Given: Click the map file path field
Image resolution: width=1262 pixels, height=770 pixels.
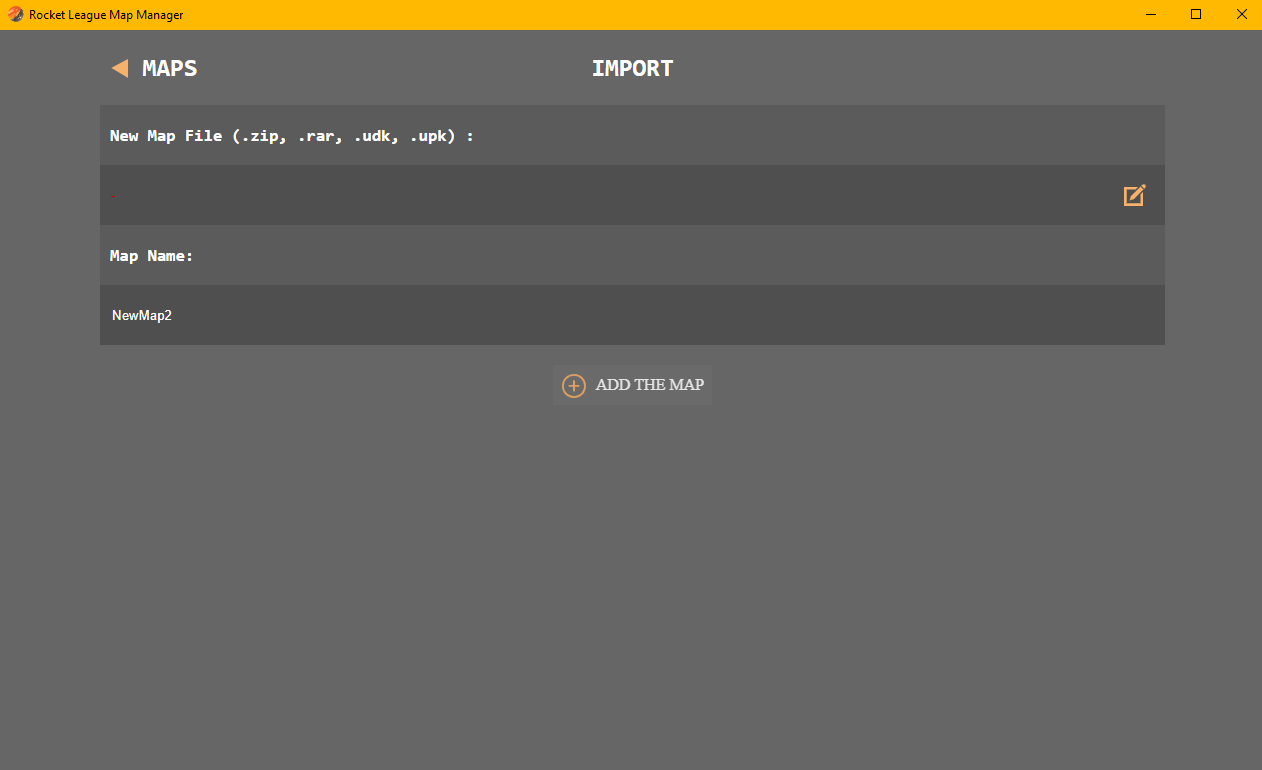Looking at the screenshot, I should pyautogui.click(x=632, y=195).
